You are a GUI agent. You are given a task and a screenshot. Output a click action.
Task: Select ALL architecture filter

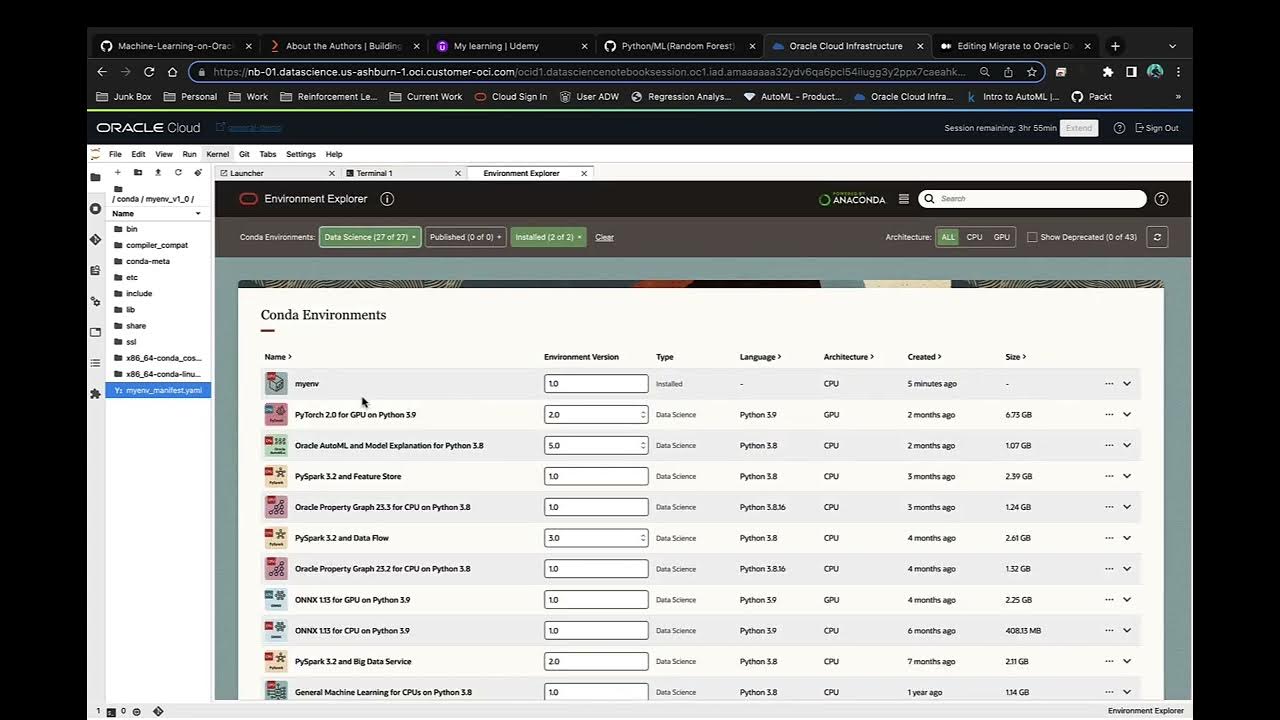coord(948,237)
